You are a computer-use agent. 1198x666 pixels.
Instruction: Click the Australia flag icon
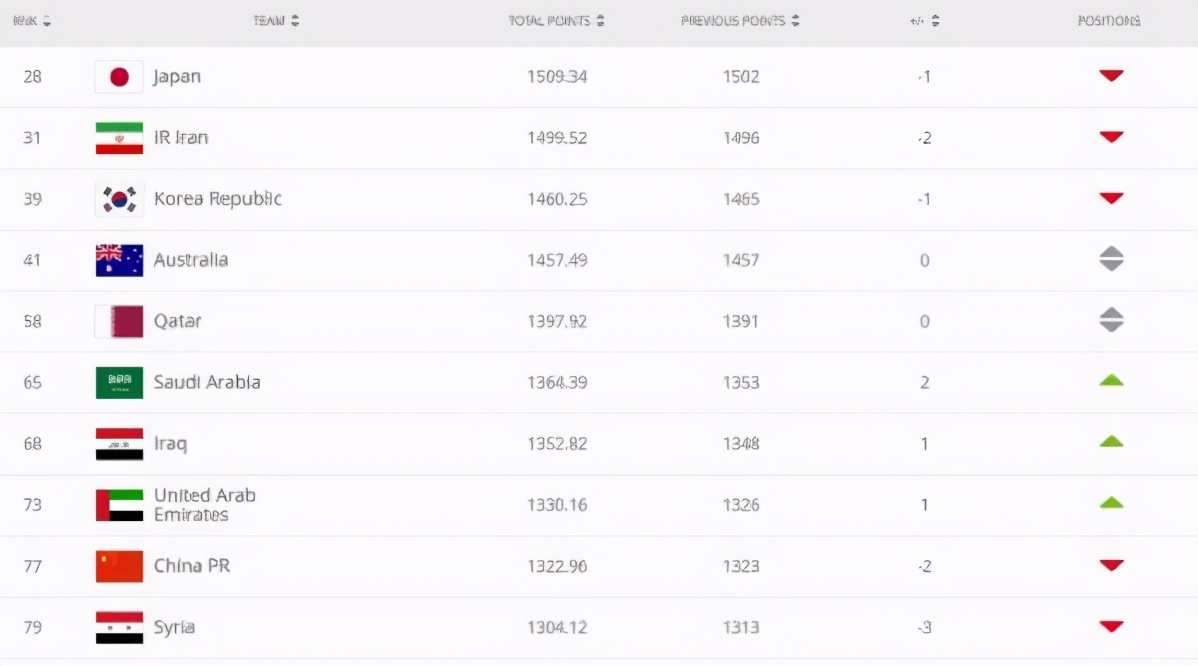119,260
